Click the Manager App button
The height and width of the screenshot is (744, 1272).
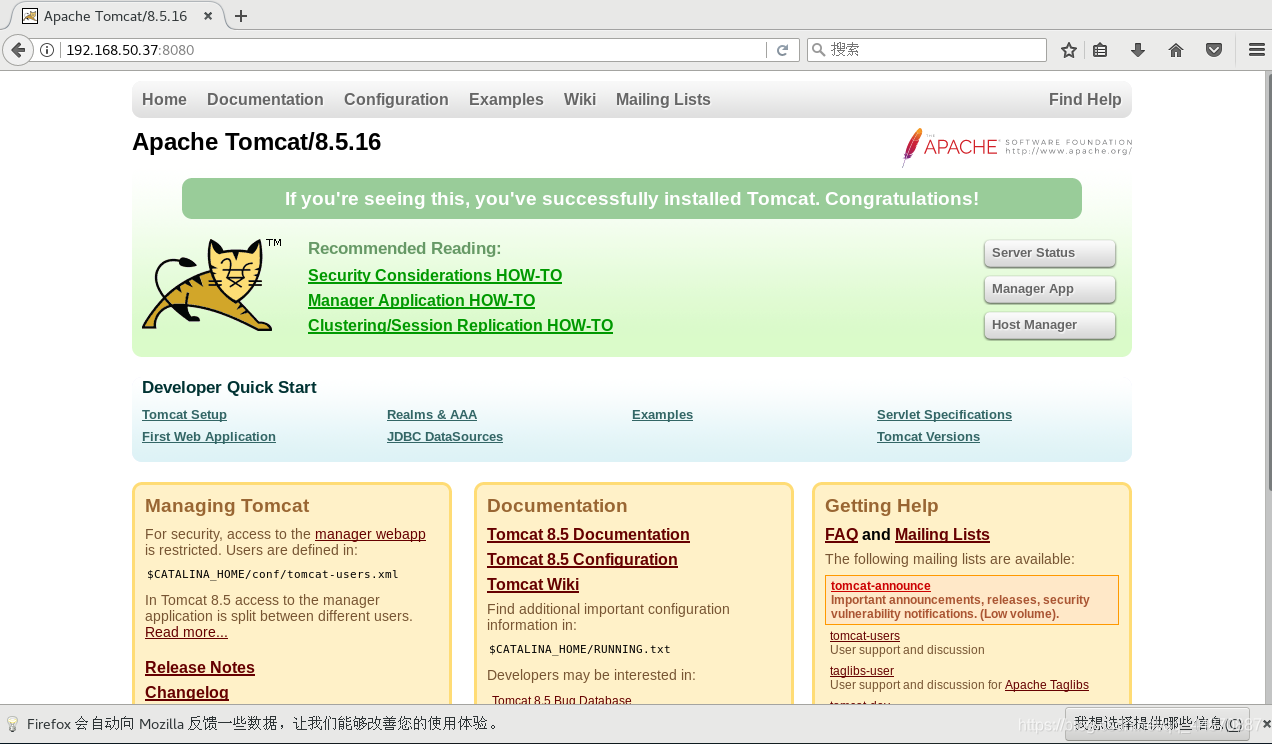coord(1049,289)
